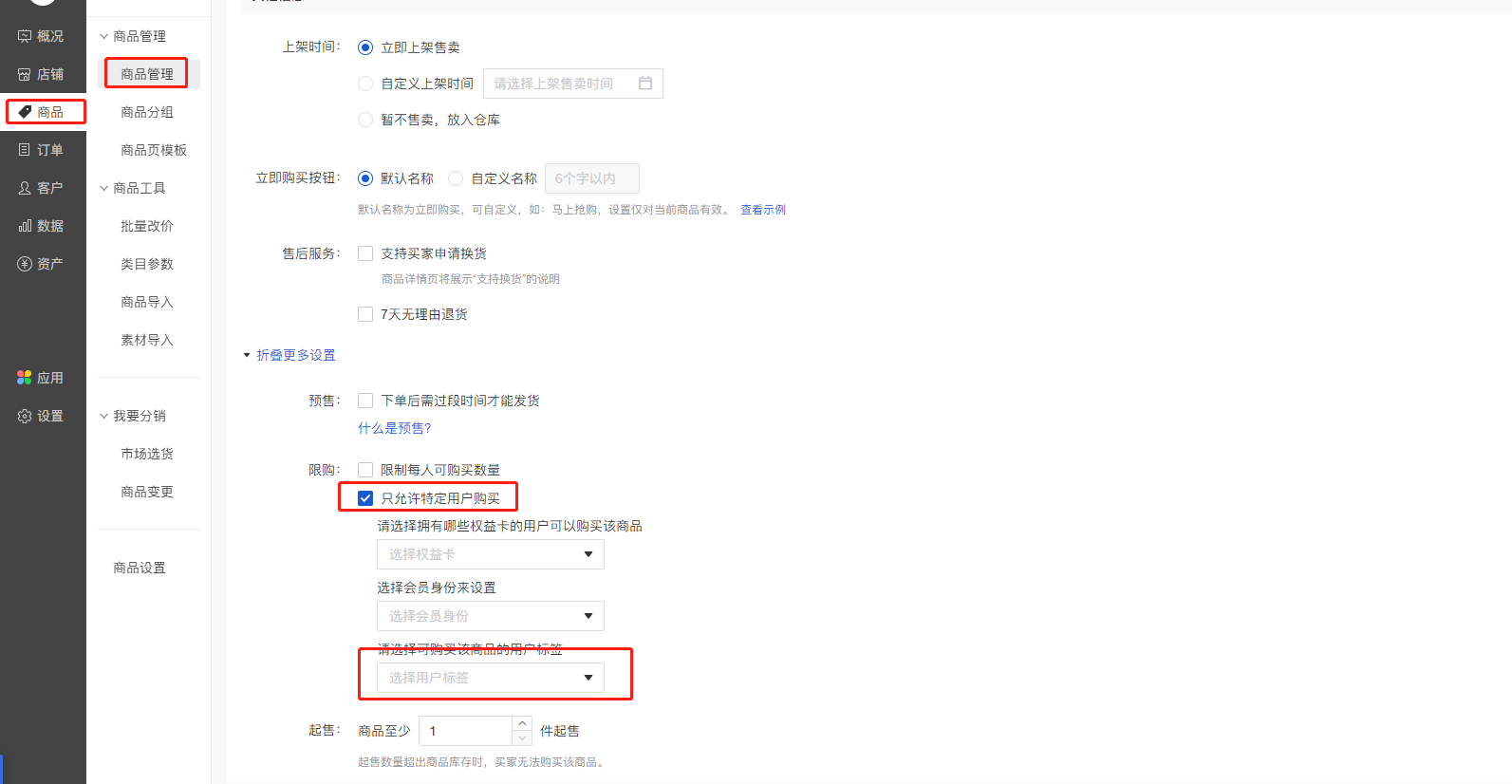Screen dimensions: 1512x784
Task: Open 商品分组 submenu item
Action: click(147, 112)
